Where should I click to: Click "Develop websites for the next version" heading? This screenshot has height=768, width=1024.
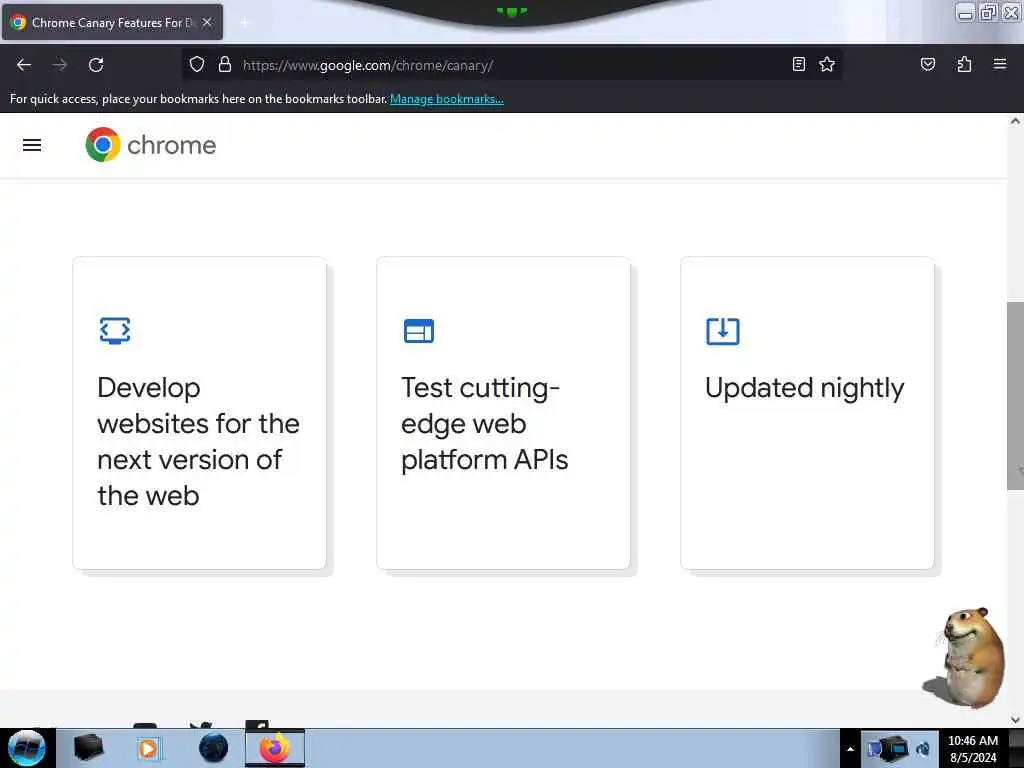(199, 441)
